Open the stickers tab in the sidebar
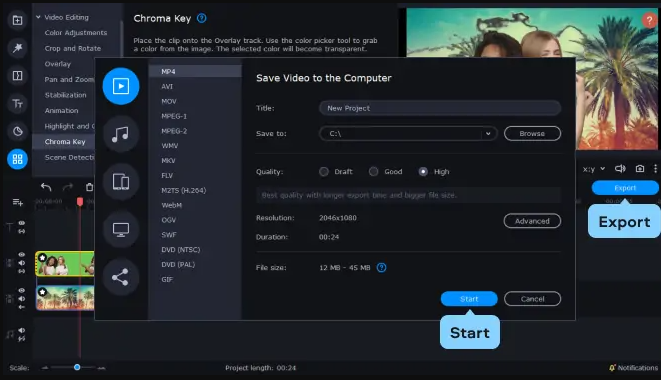Image resolution: width=661 pixels, height=380 pixels. point(17,131)
